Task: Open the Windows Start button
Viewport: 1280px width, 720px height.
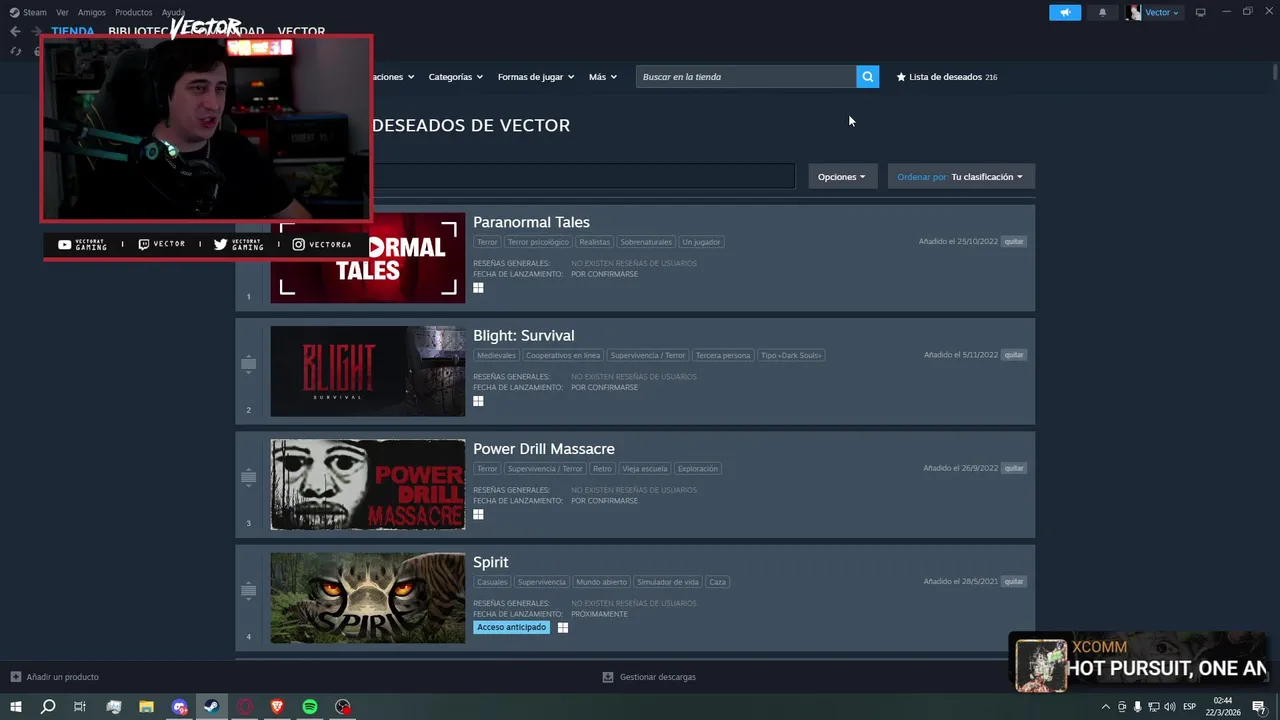Action: (x=15, y=707)
